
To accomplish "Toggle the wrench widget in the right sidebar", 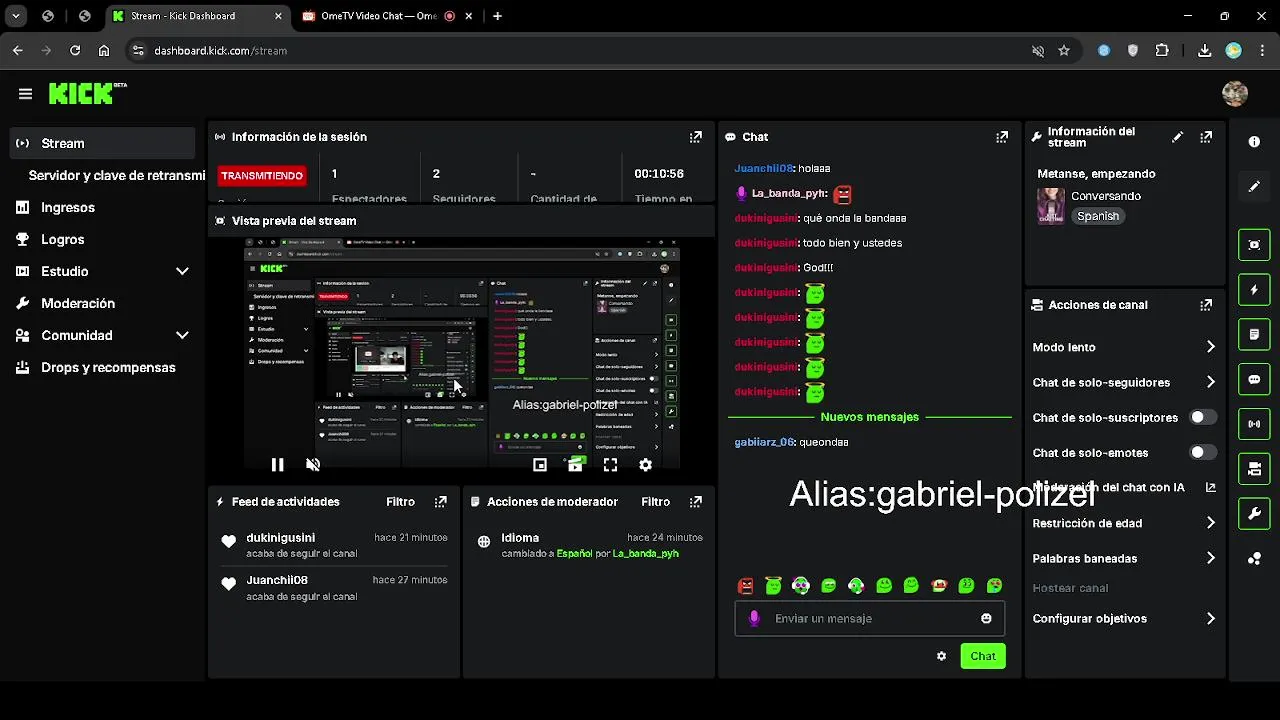I will [x=1254, y=514].
